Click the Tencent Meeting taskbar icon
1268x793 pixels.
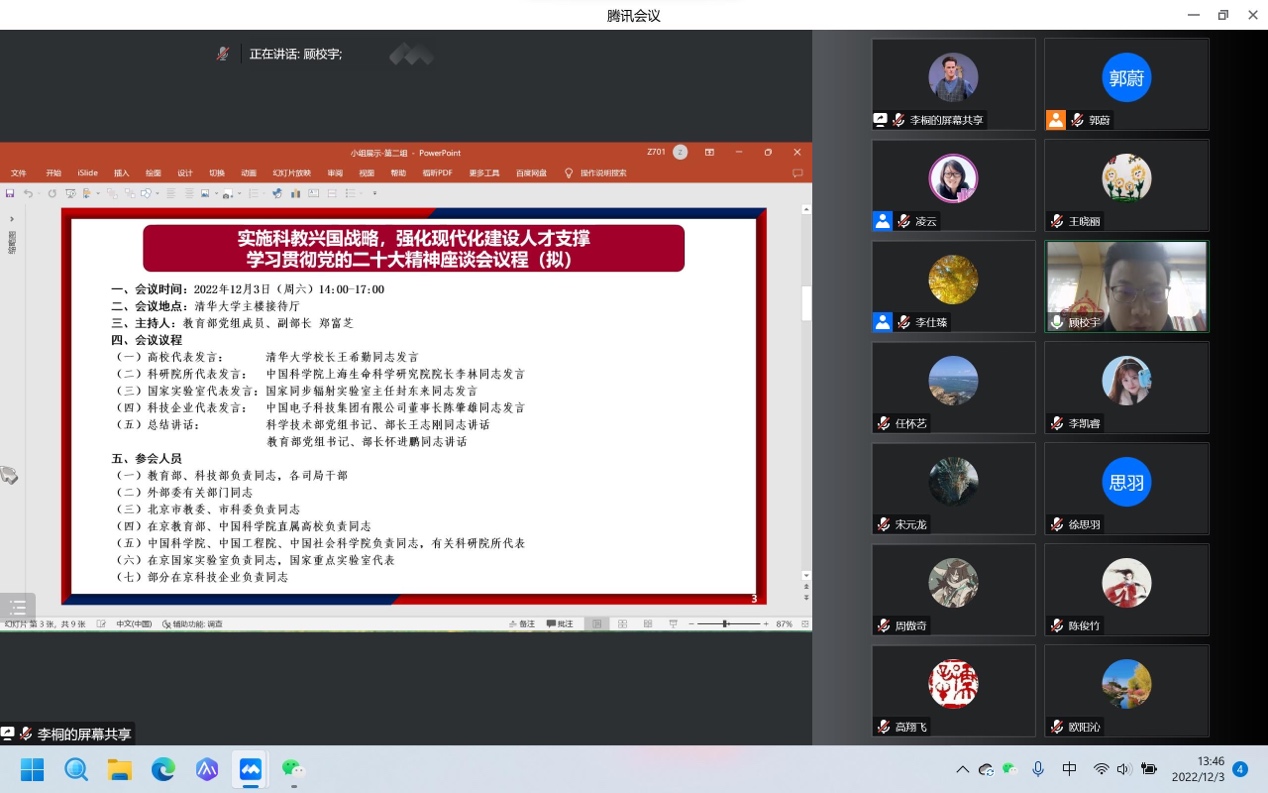click(x=250, y=769)
